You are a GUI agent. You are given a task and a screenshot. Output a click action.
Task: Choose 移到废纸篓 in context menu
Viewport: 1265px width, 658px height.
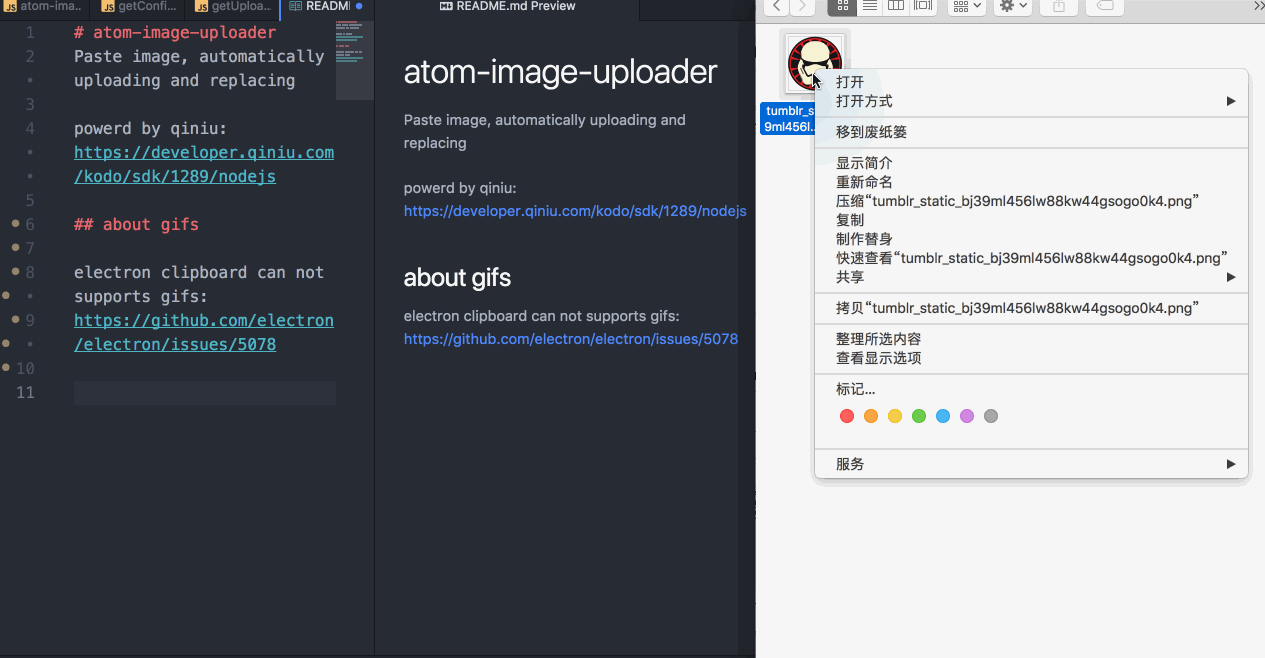[1032, 132]
